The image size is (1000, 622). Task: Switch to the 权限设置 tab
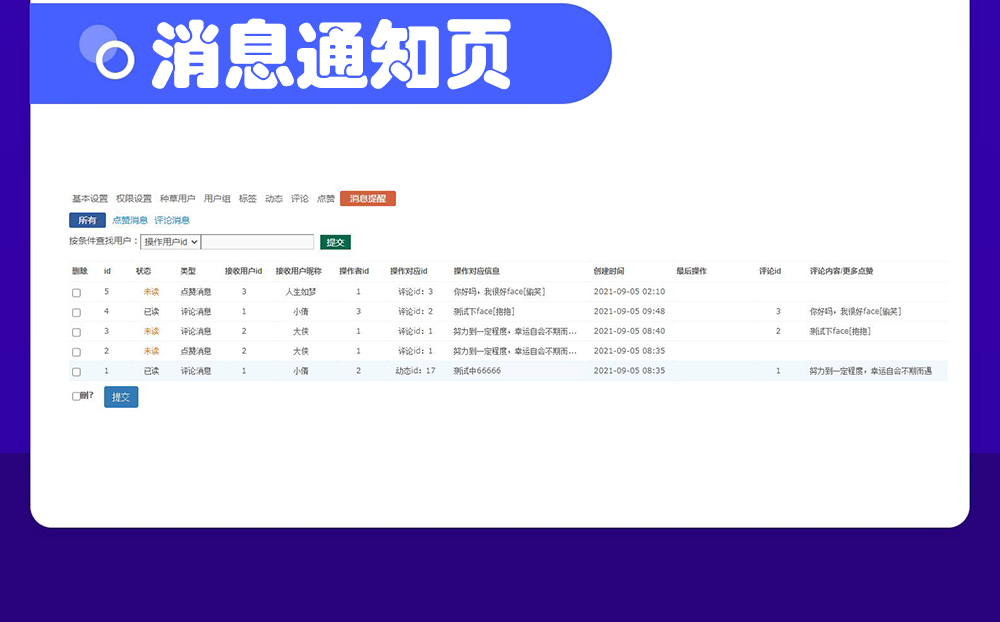tap(133, 199)
